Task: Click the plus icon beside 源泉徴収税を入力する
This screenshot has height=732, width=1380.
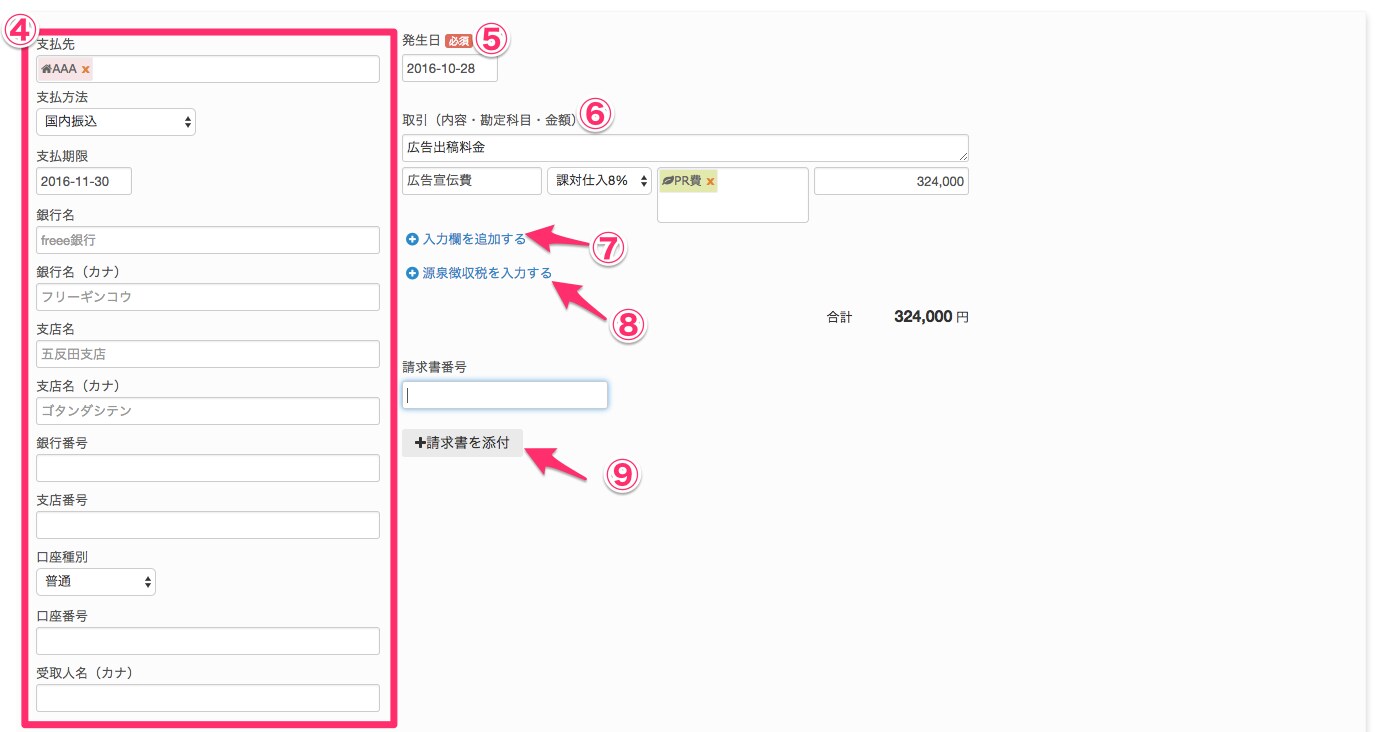Action: 412,273
